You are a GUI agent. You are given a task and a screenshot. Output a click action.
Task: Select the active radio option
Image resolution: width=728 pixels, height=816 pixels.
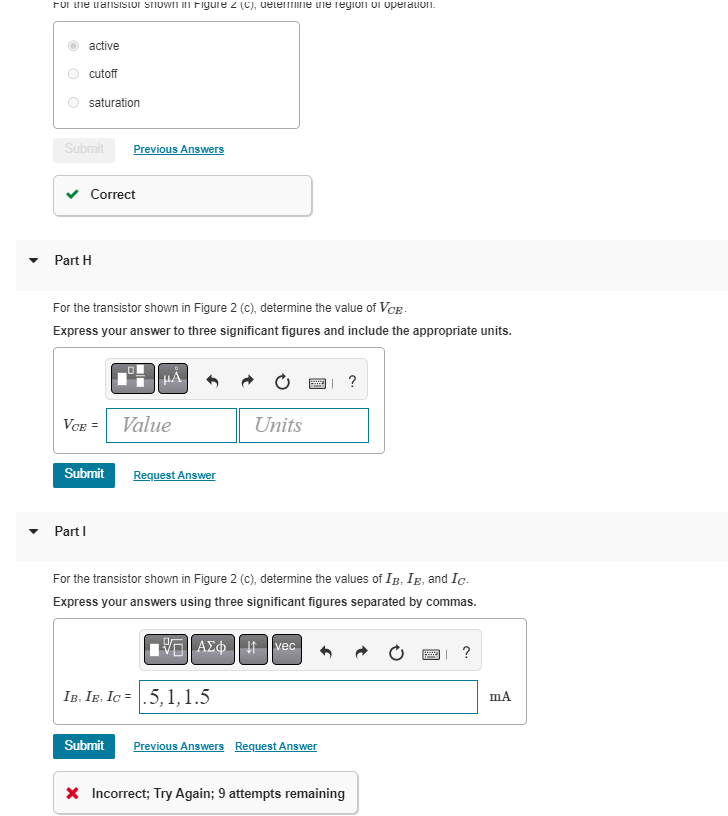pos(73,46)
